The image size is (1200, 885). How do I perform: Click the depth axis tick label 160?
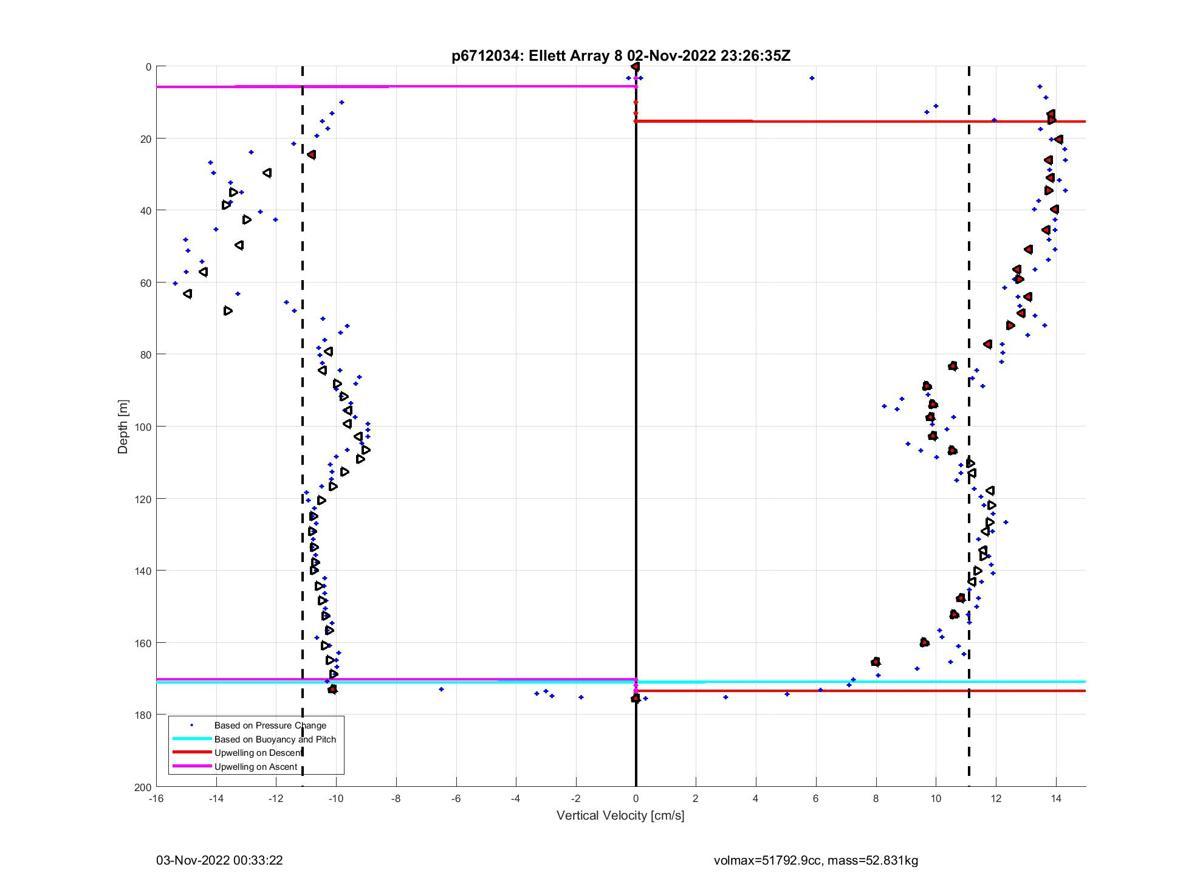[143, 643]
